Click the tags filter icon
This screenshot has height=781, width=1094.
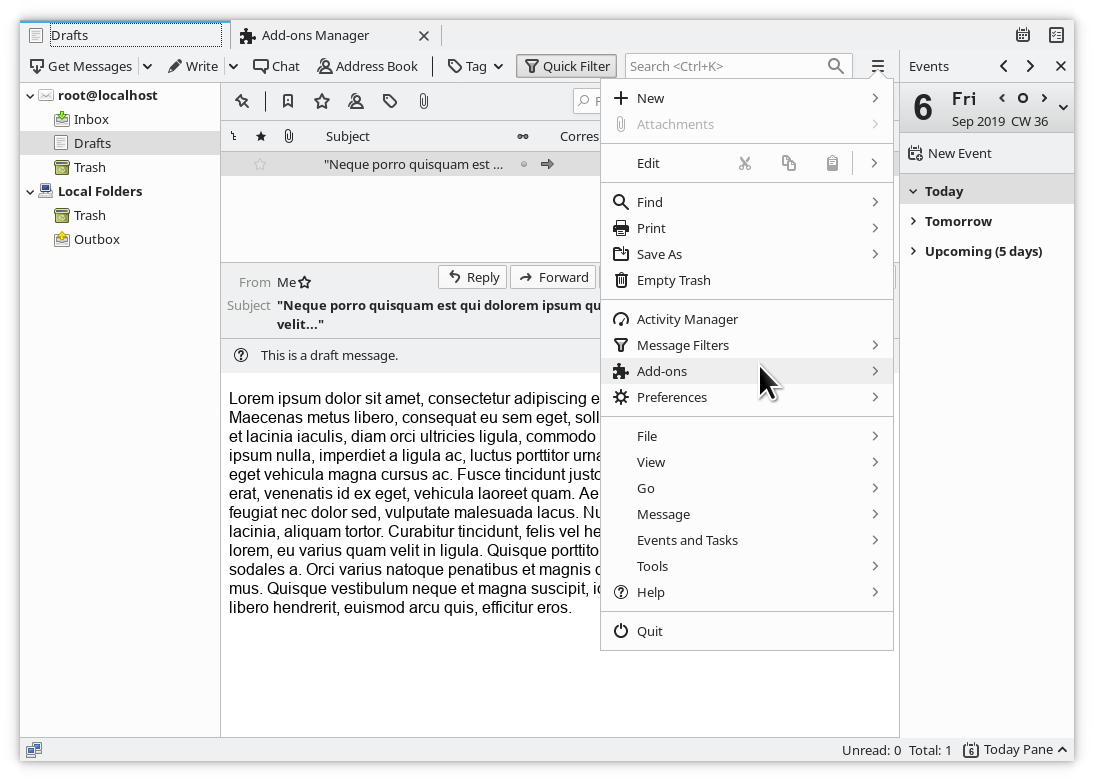(390, 101)
